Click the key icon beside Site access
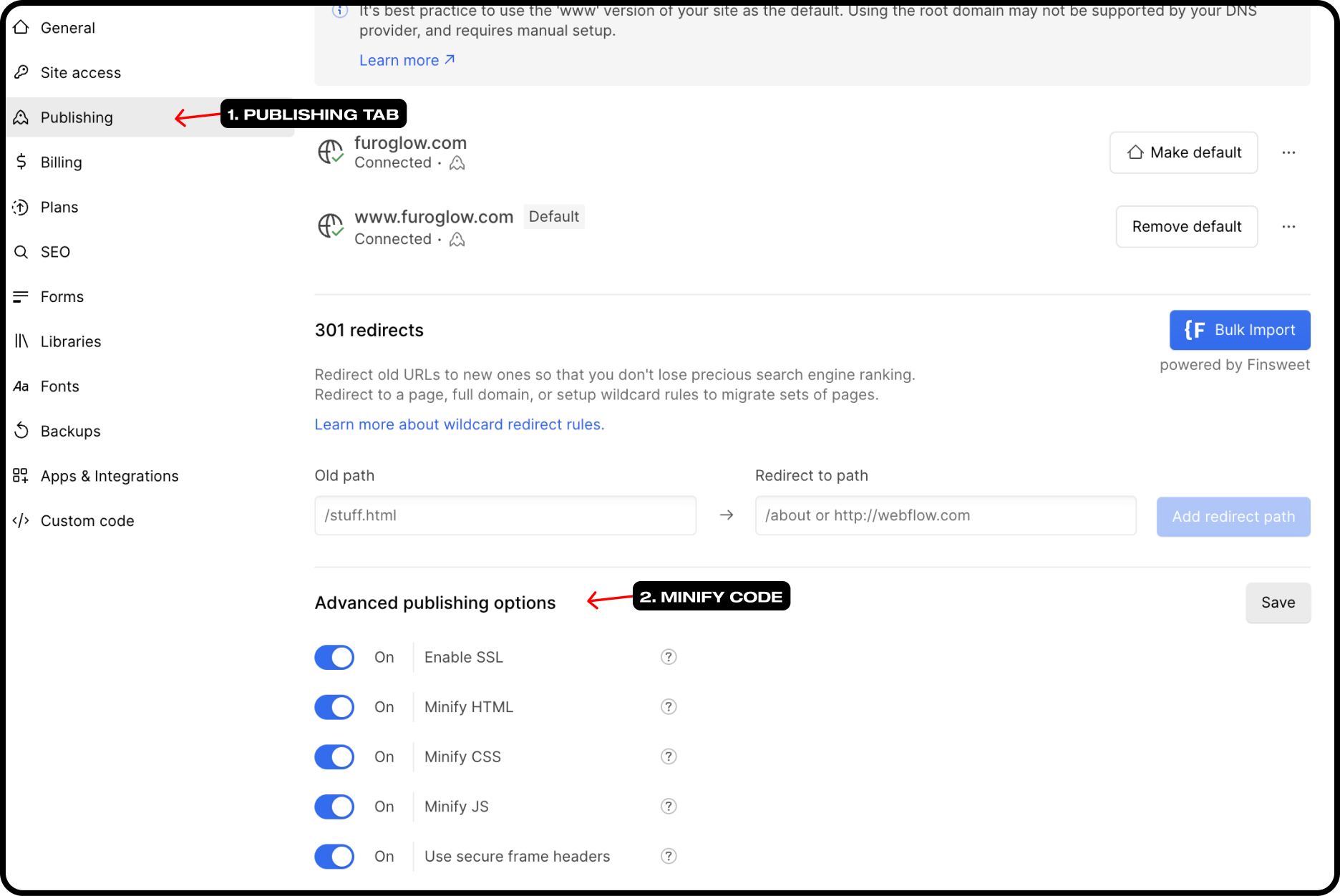1340x896 pixels. pyautogui.click(x=21, y=72)
